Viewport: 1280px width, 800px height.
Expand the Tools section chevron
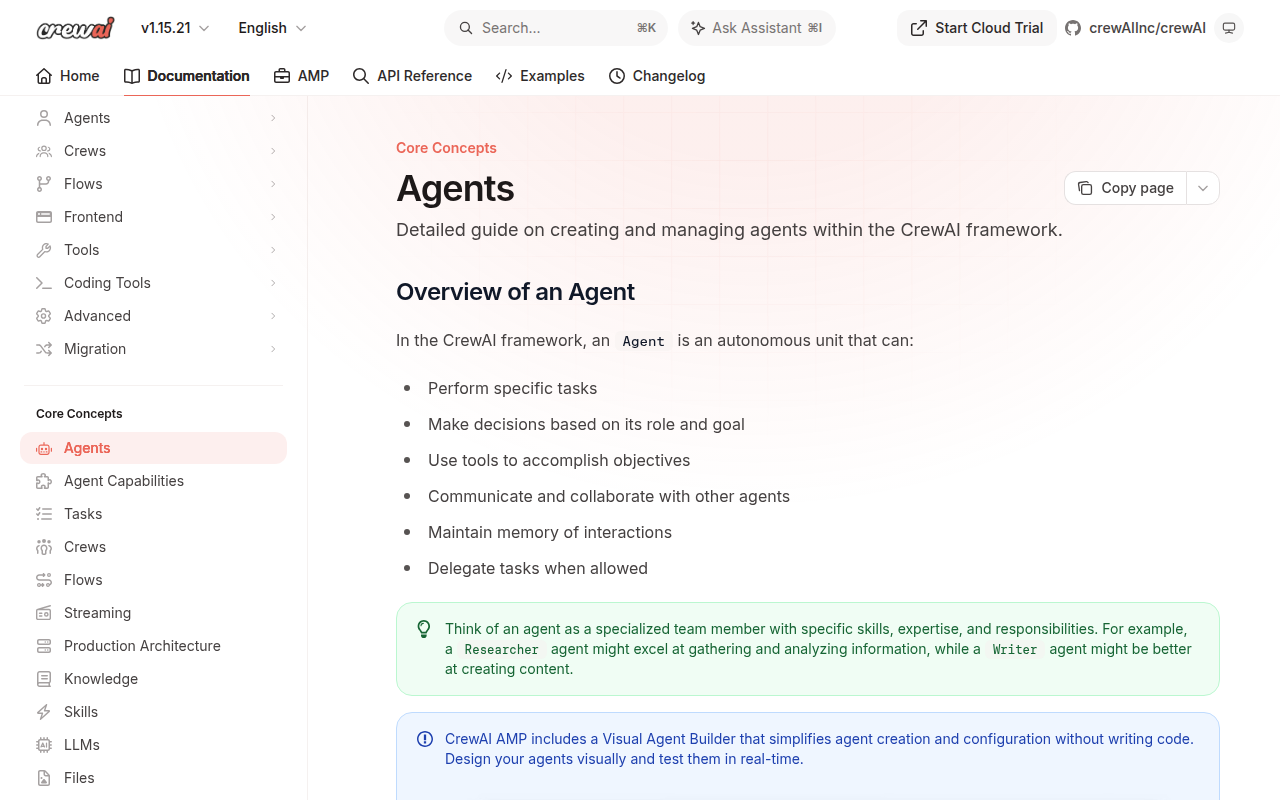273,250
